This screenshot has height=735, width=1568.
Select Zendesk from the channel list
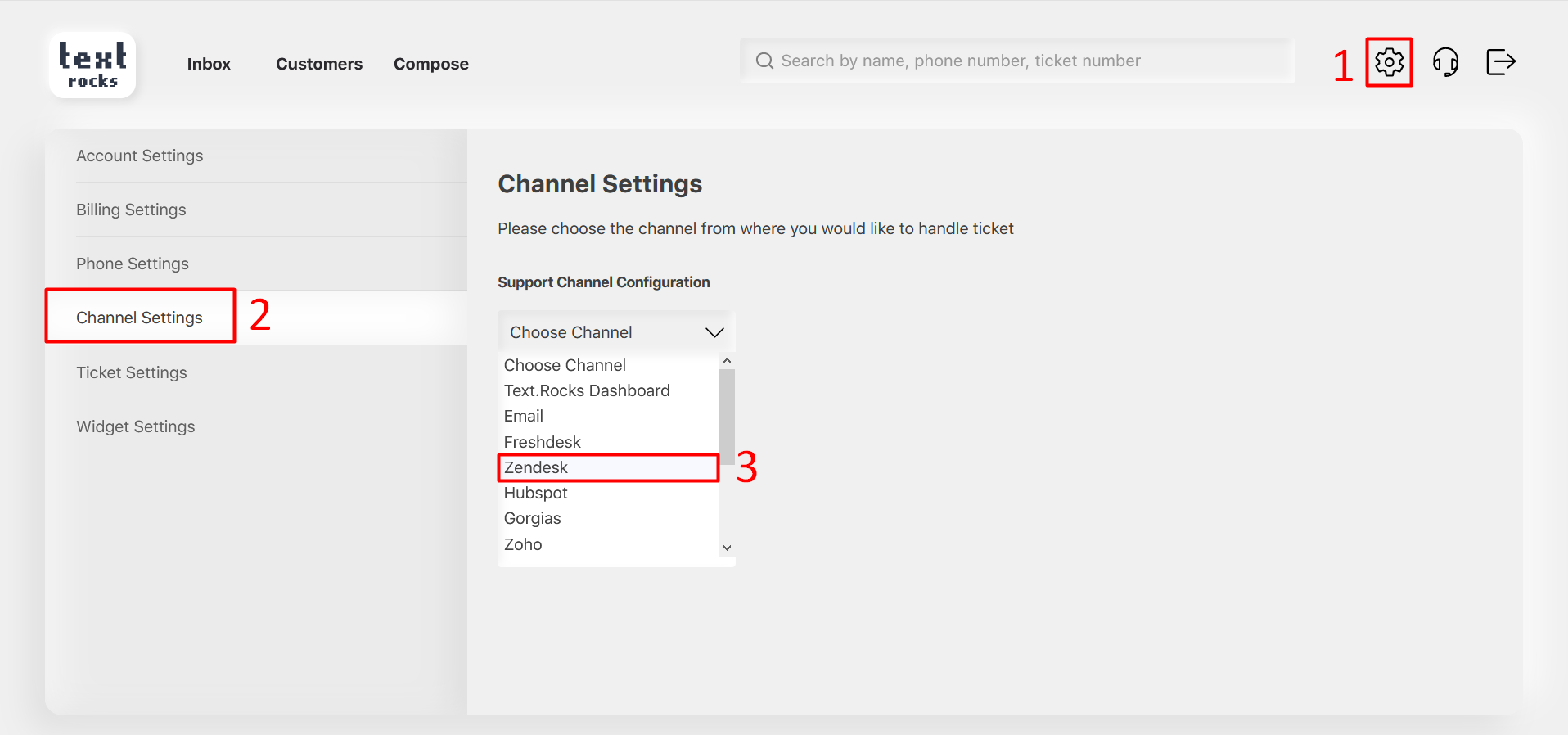point(536,467)
